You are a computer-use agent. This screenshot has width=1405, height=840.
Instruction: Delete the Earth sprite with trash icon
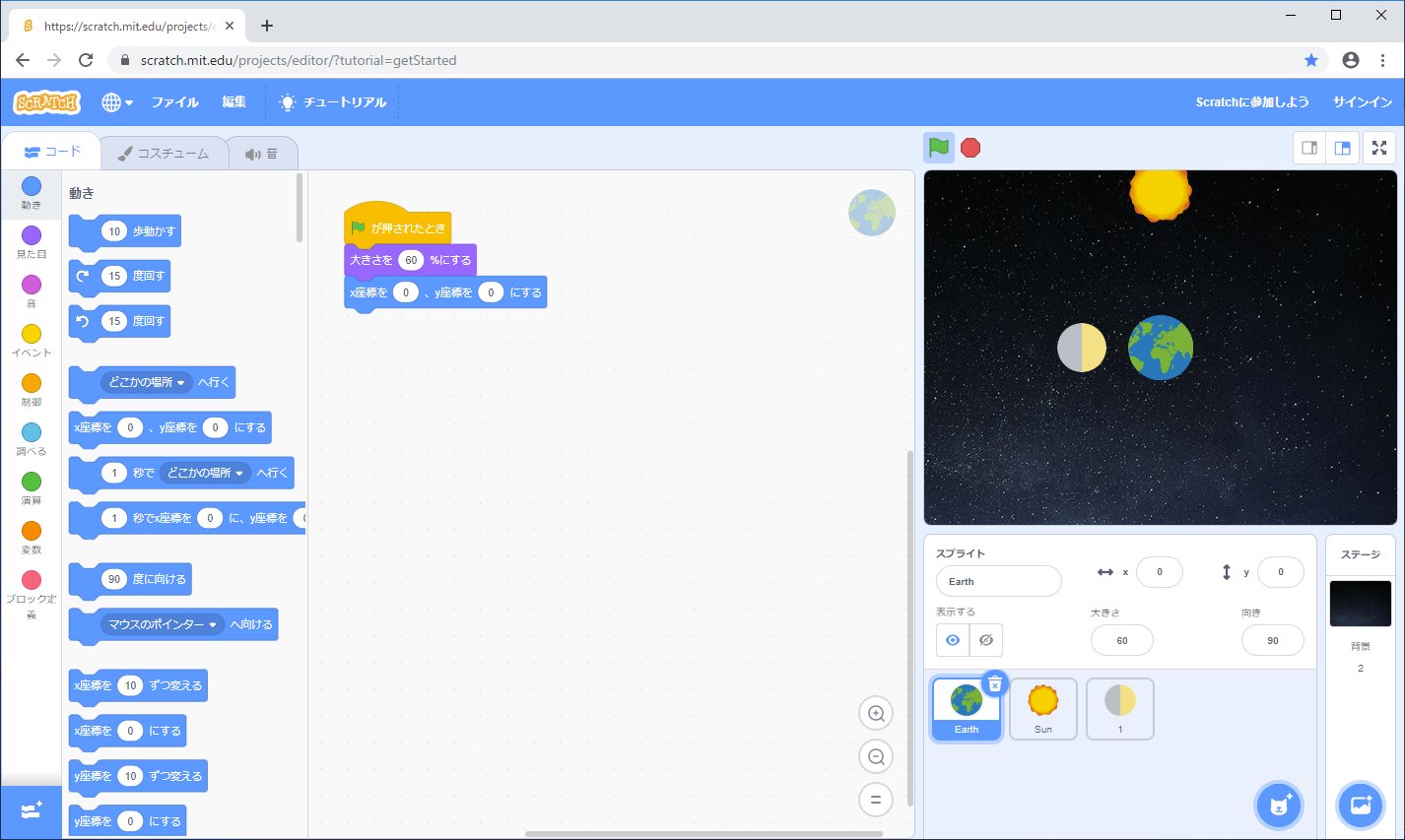tap(995, 683)
